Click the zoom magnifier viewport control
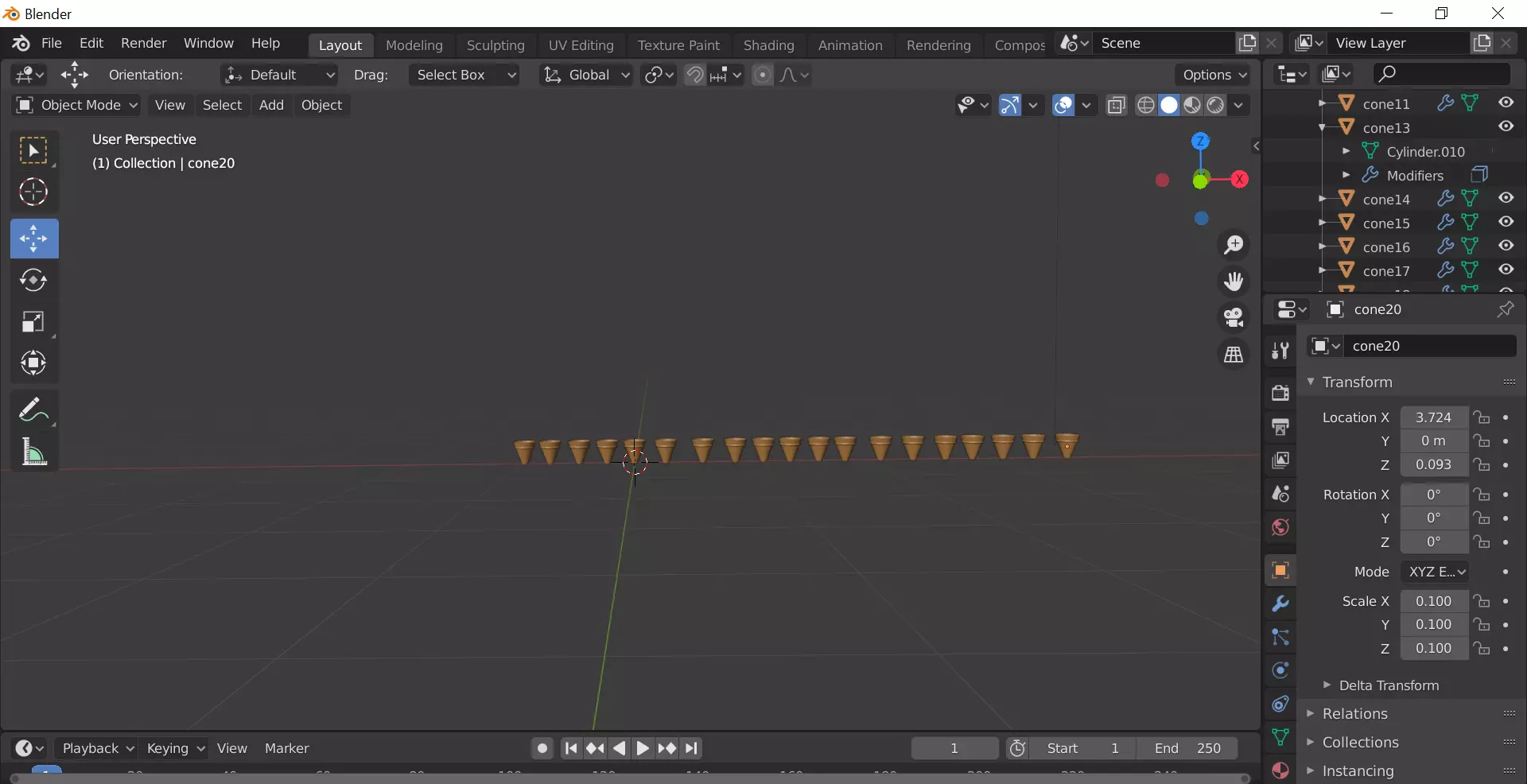The width and height of the screenshot is (1527, 784). 1234,246
